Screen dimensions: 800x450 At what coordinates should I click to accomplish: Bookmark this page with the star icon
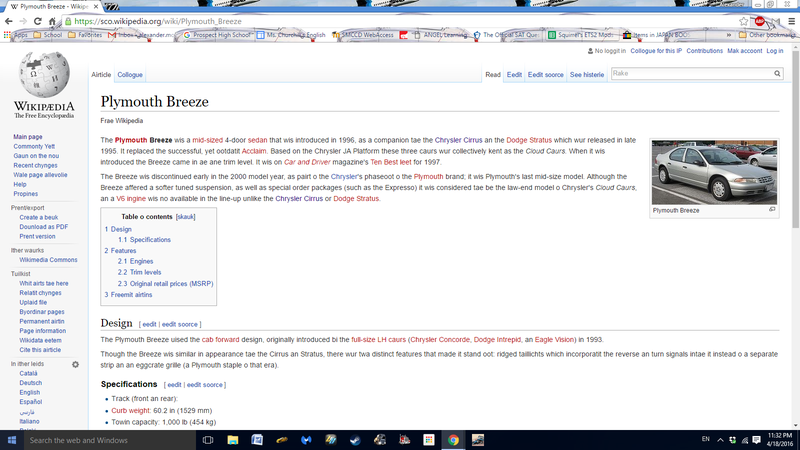point(743,21)
